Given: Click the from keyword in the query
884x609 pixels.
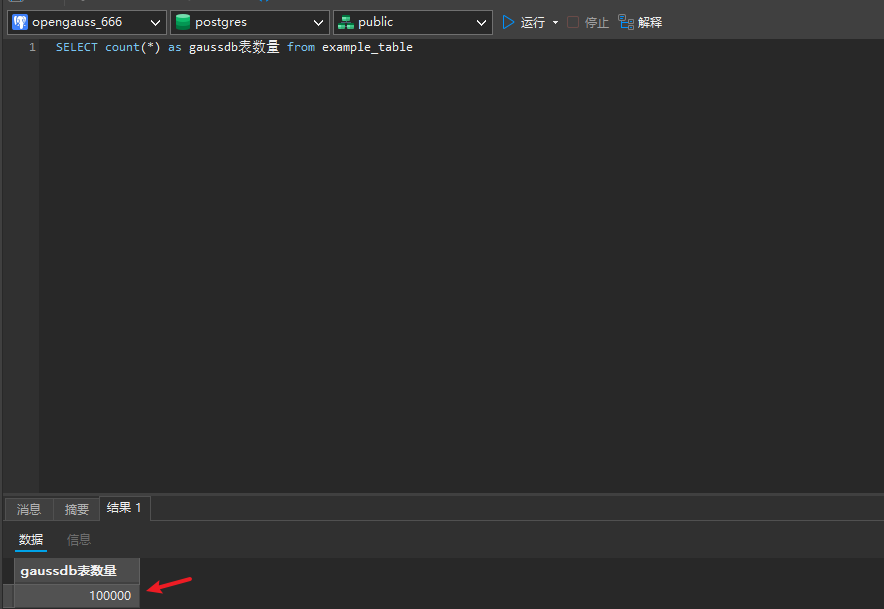Looking at the screenshot, I should pyautogui.click(x=301, y=47).
